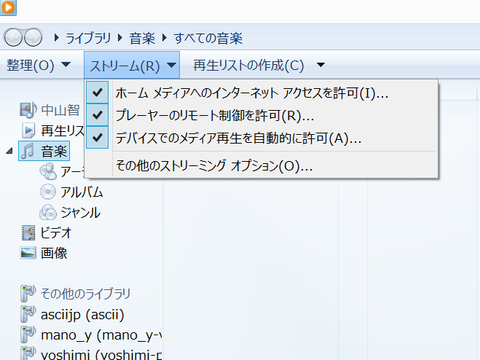Open breadcrumb arrow before ライブラリ

(56, 38)
